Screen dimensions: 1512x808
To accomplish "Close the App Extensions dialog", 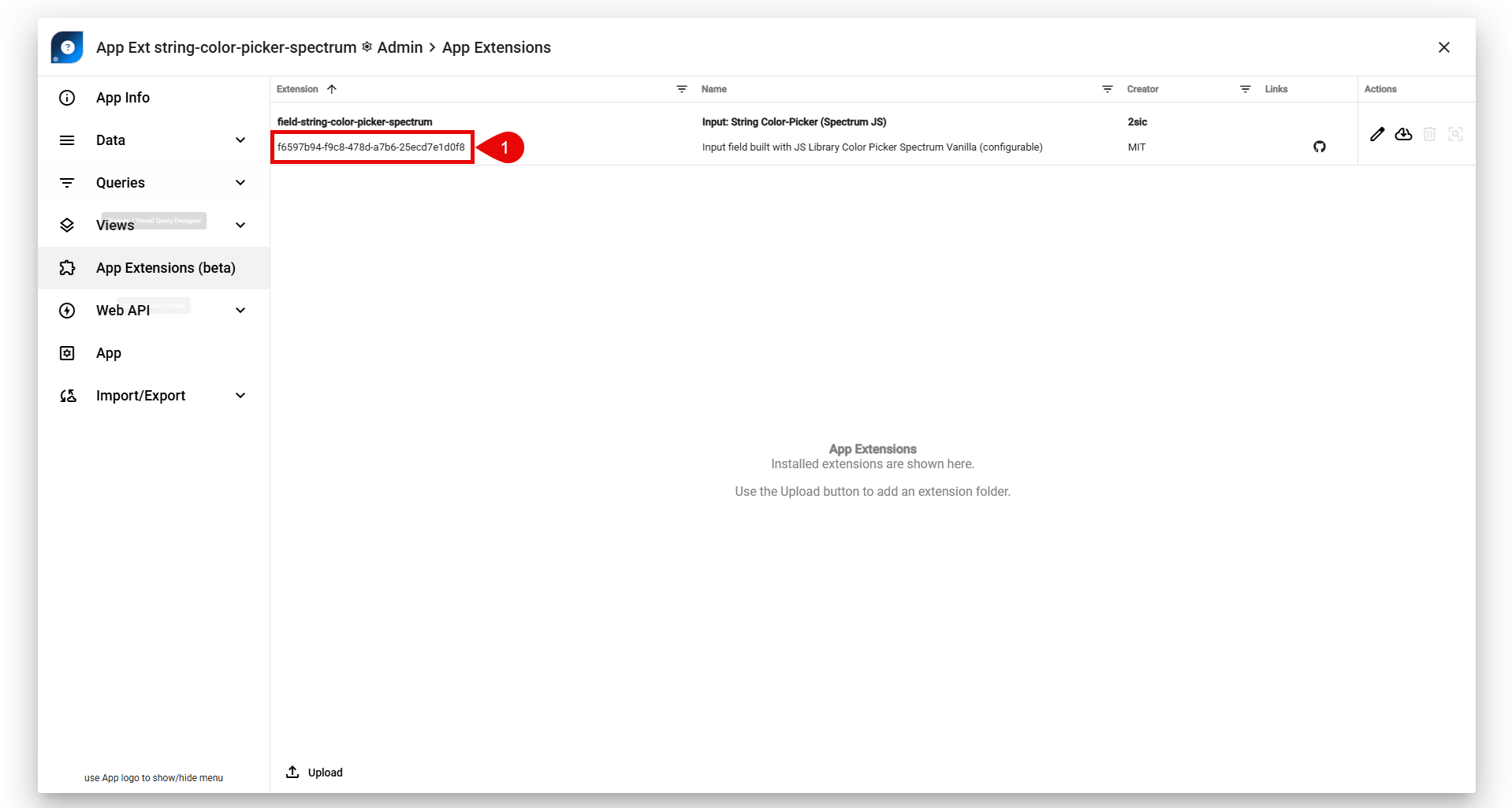I will (x=1443, y=47).
